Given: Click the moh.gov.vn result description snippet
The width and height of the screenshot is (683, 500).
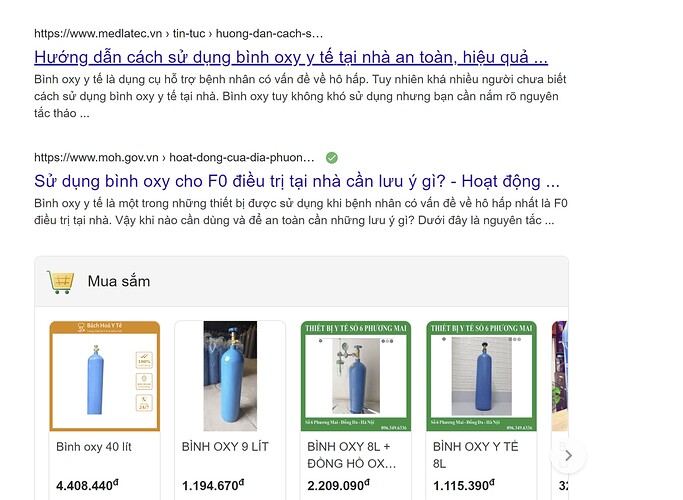Looking at the screenshot, I should coord(301,212).
